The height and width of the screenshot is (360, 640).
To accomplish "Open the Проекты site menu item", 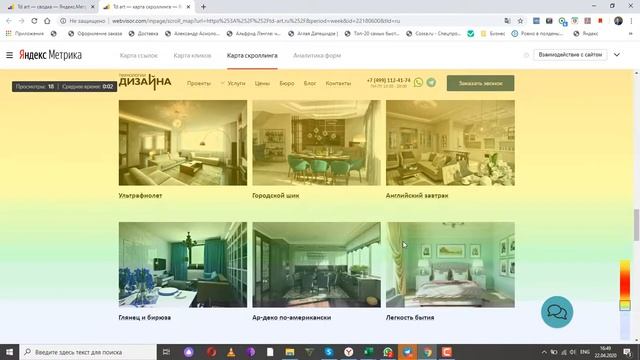I will point(199,83).
